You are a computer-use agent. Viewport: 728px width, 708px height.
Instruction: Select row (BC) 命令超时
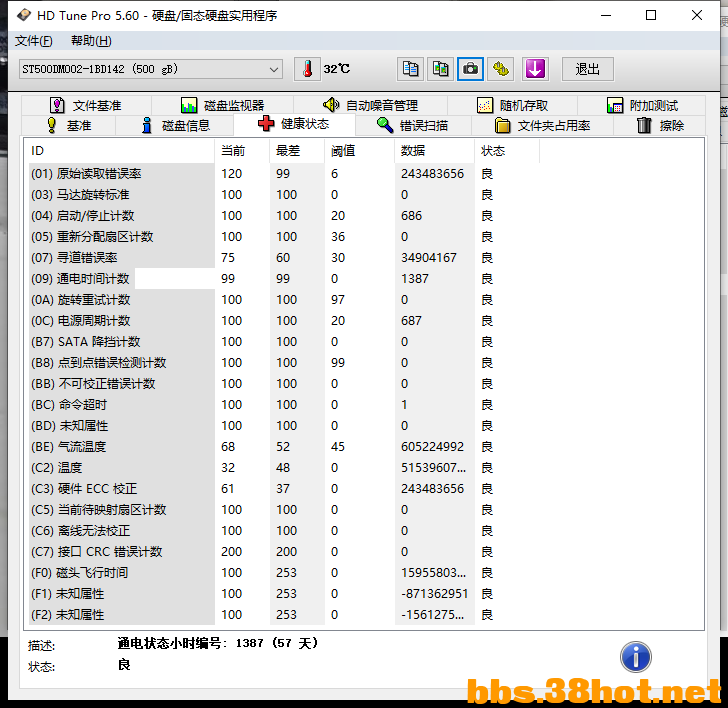click(284, 405)
